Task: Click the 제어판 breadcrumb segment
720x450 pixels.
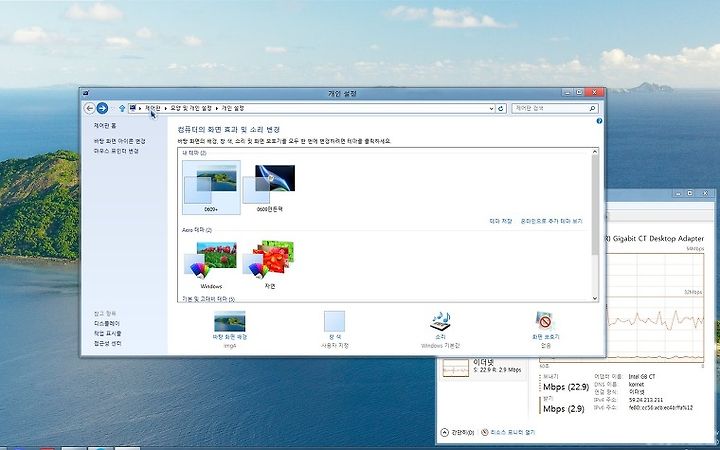Action: coord(152,108)
